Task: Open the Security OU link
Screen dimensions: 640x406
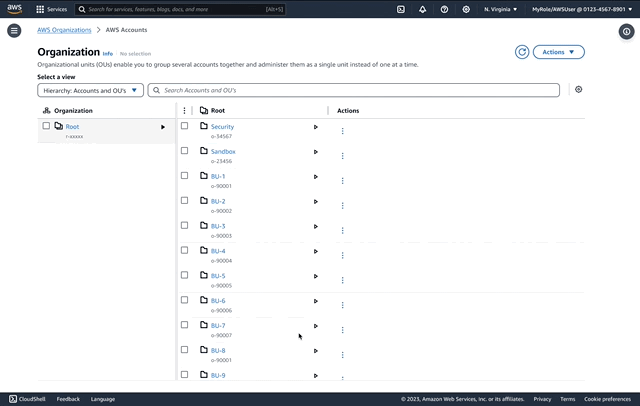Action: [222, 127]
